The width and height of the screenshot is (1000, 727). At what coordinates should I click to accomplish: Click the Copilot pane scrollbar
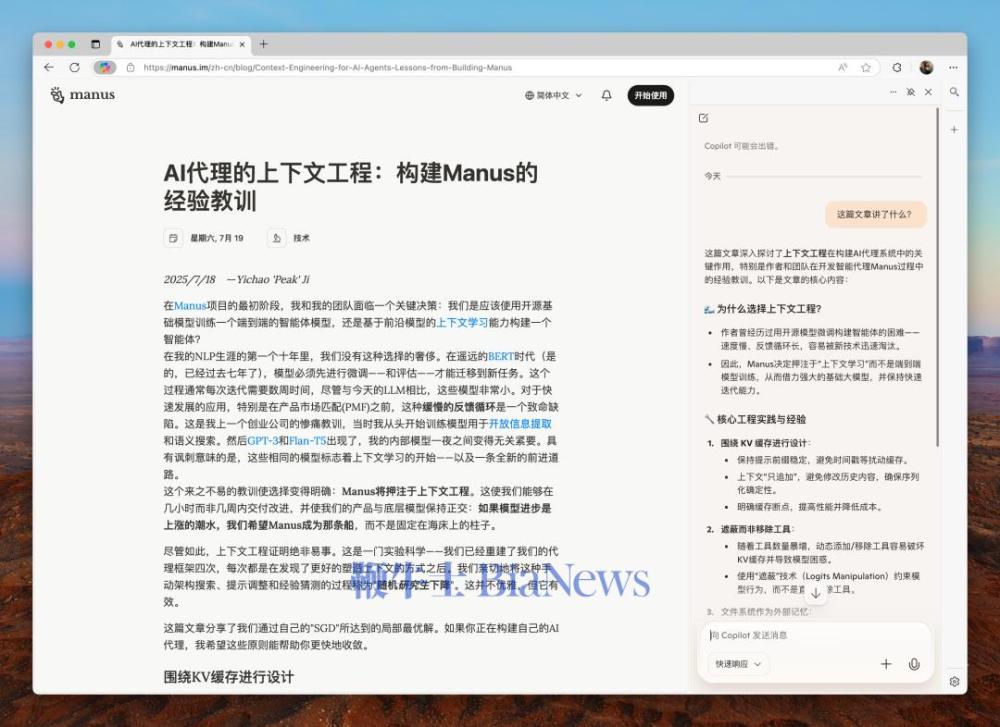(937, 277)
